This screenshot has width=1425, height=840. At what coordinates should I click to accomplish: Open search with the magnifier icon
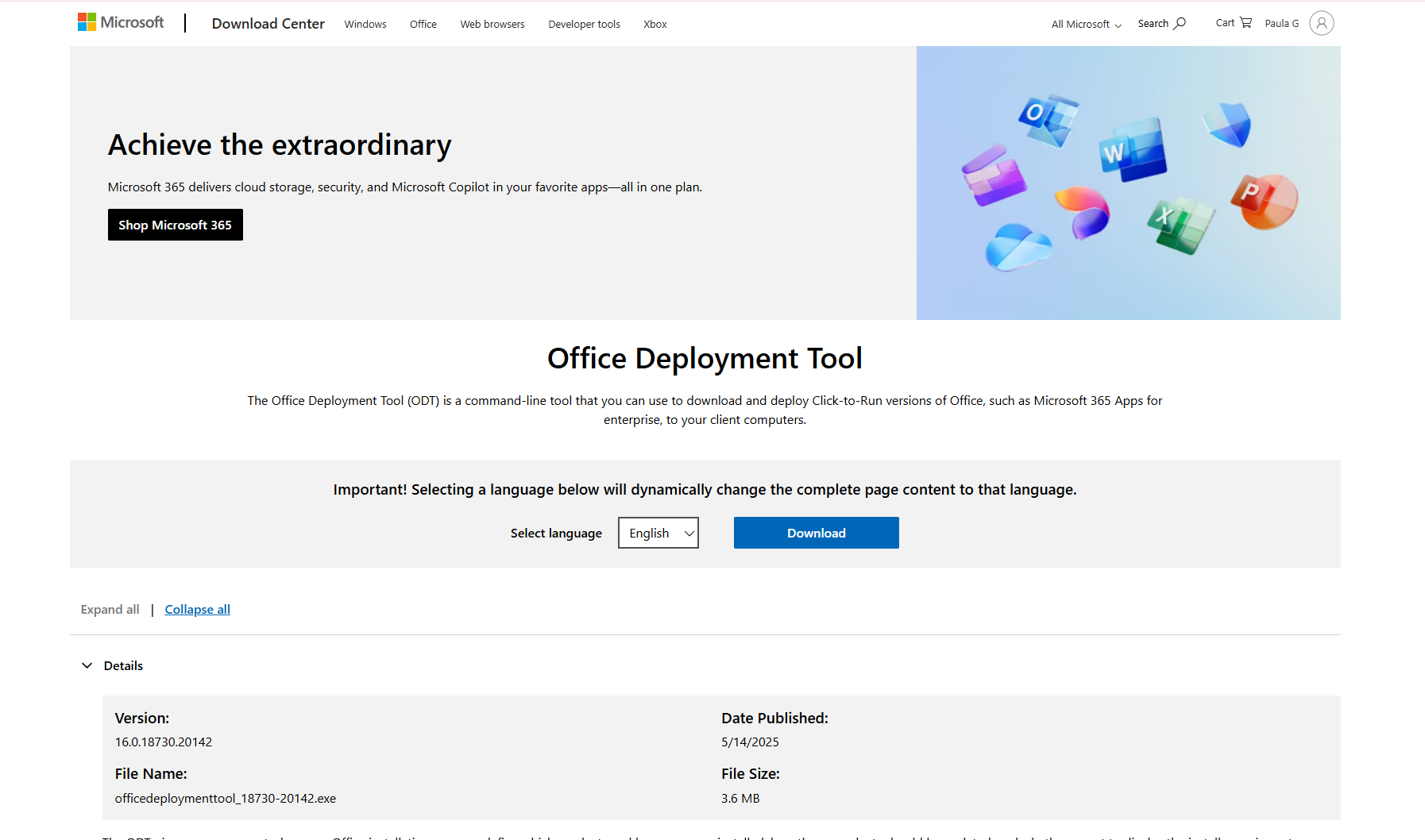(1178, 23)
